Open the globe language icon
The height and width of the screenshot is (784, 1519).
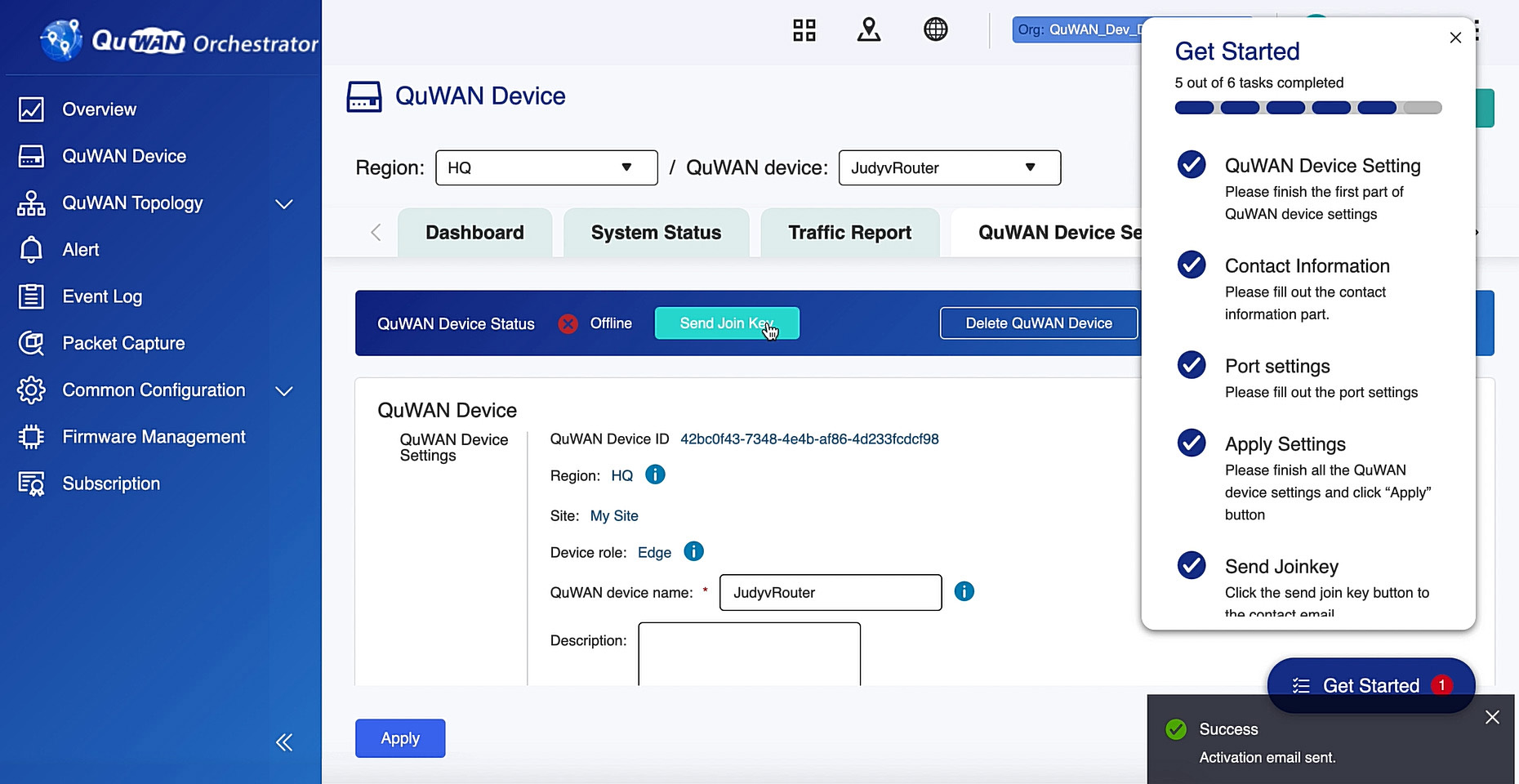(x=935, y=30)
